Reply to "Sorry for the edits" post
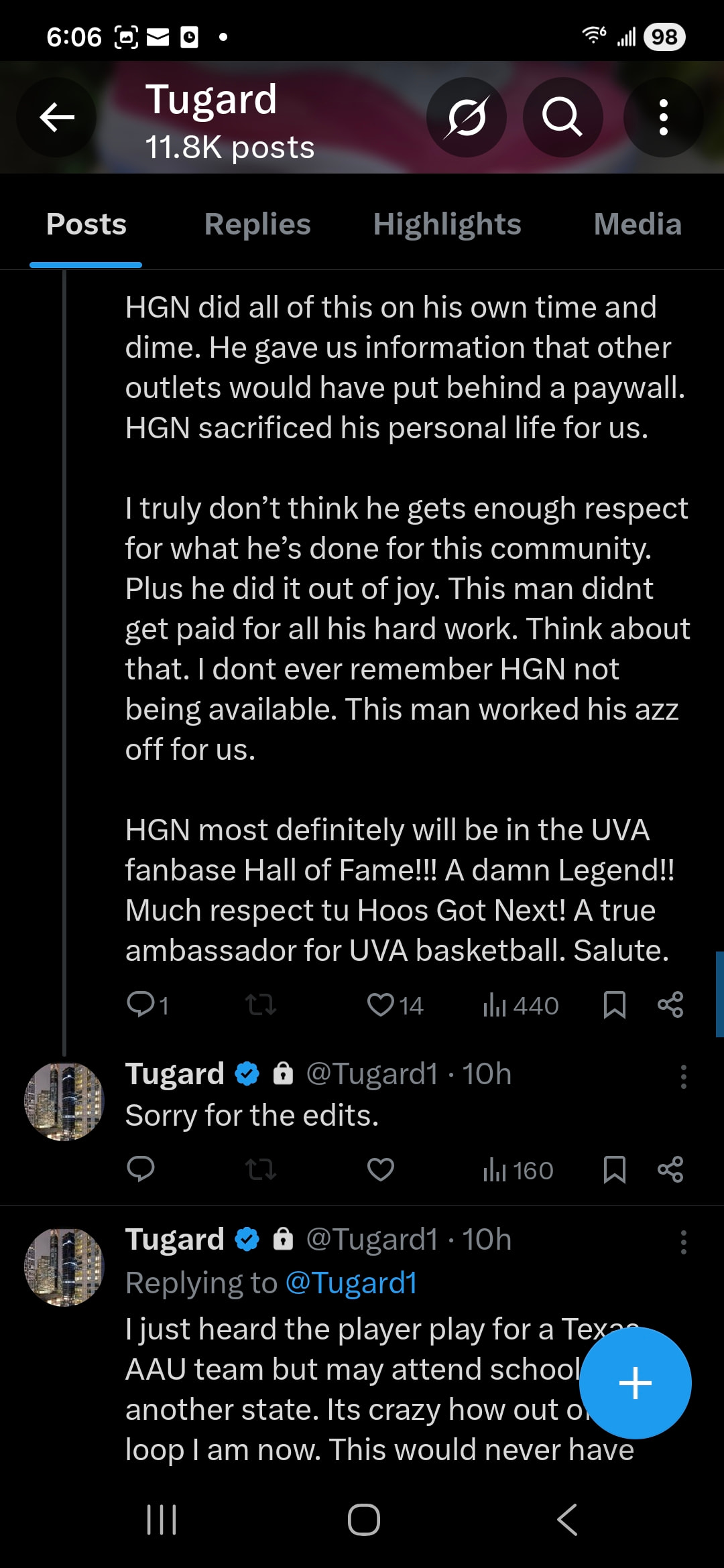Image resolution: width=724 pixels, height=1568 pixels. (141, 1170)
